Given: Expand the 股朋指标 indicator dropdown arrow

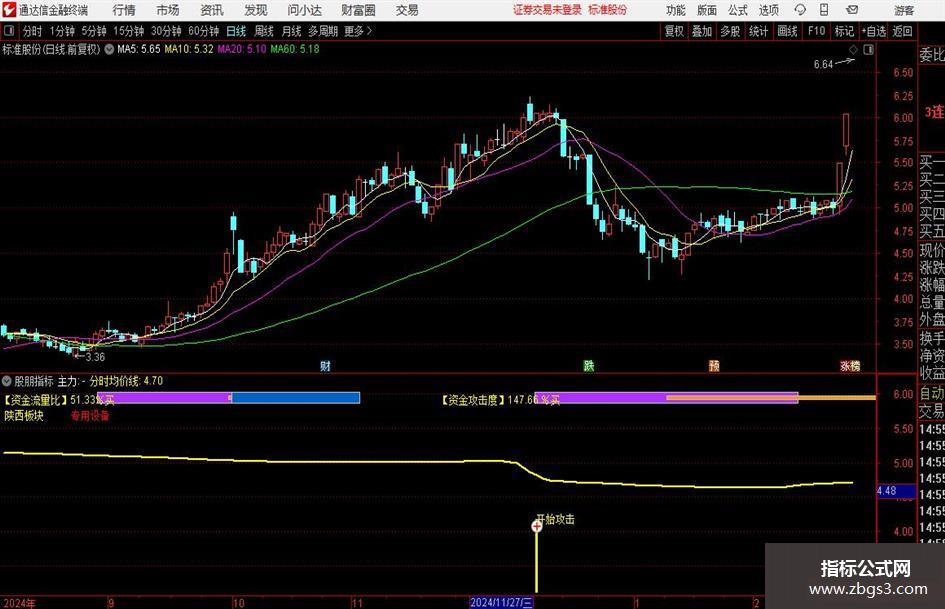Looking at the screenshot, I should point(7,381).
